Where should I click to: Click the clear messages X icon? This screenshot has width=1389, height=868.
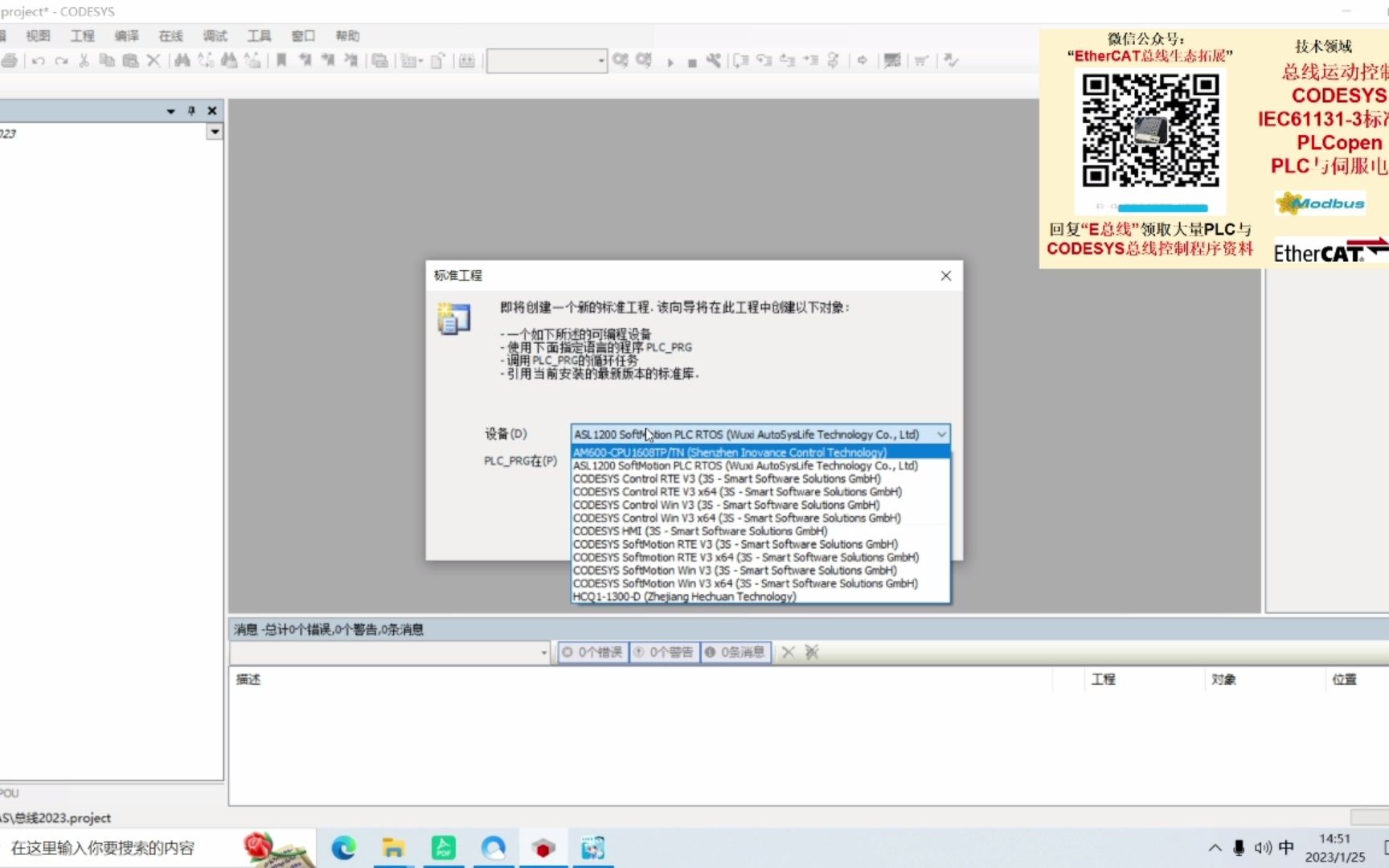[789, 652]
